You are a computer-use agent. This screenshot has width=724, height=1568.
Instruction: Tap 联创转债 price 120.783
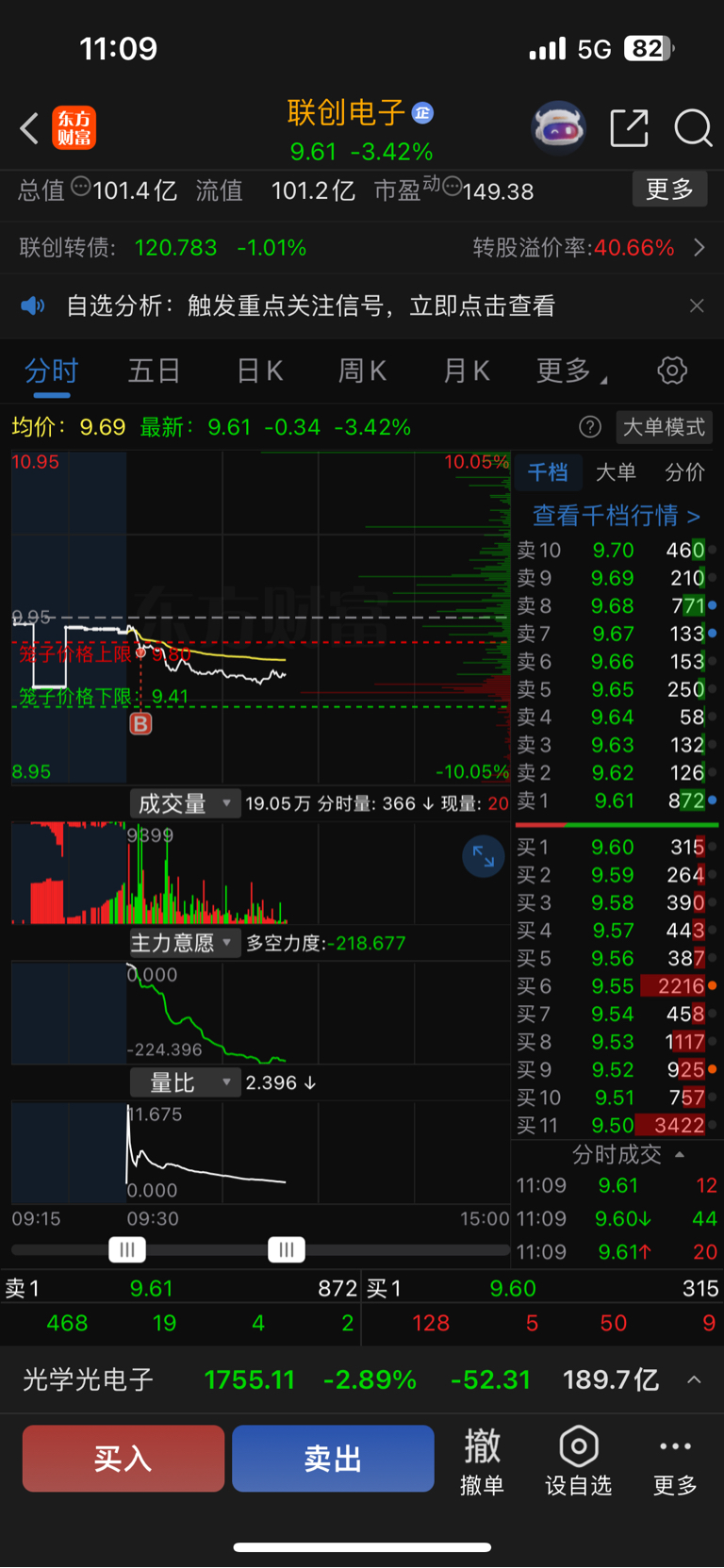(x=175, y=248)
